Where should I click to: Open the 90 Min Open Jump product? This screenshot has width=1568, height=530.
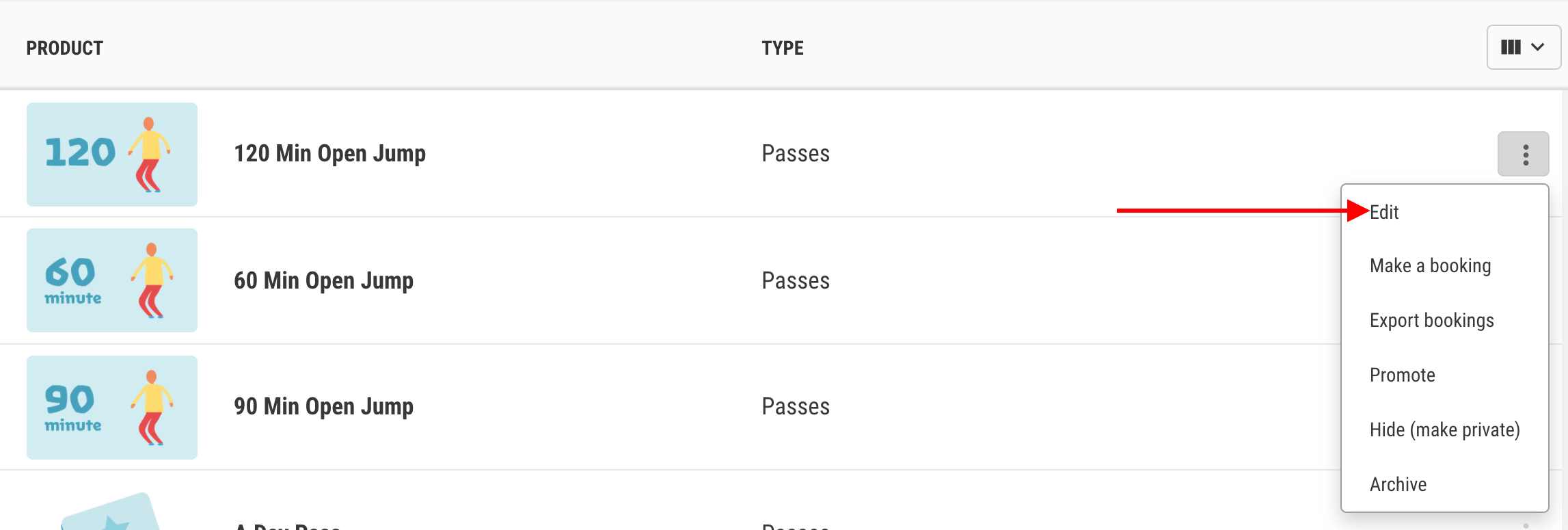(324, 407)
